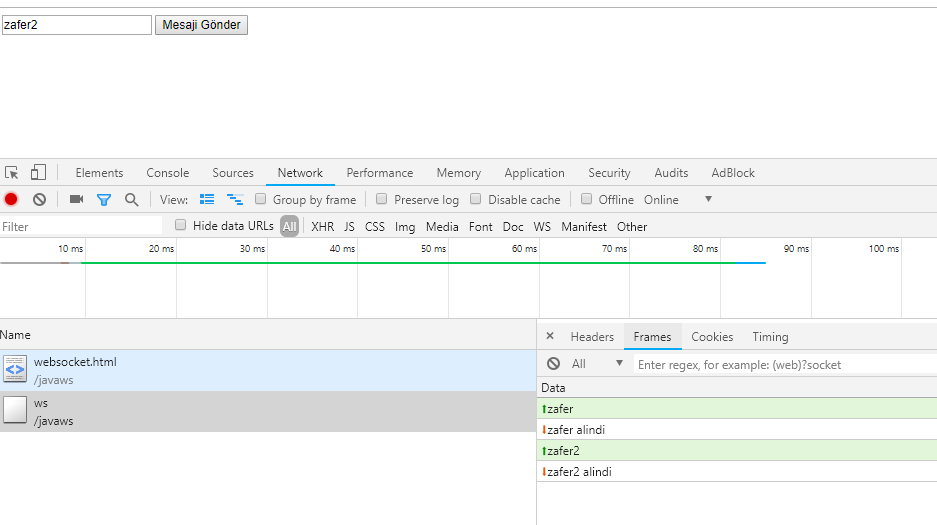Select the Network tab
This screenshot has height=525, width=937.
click(300, 173)
